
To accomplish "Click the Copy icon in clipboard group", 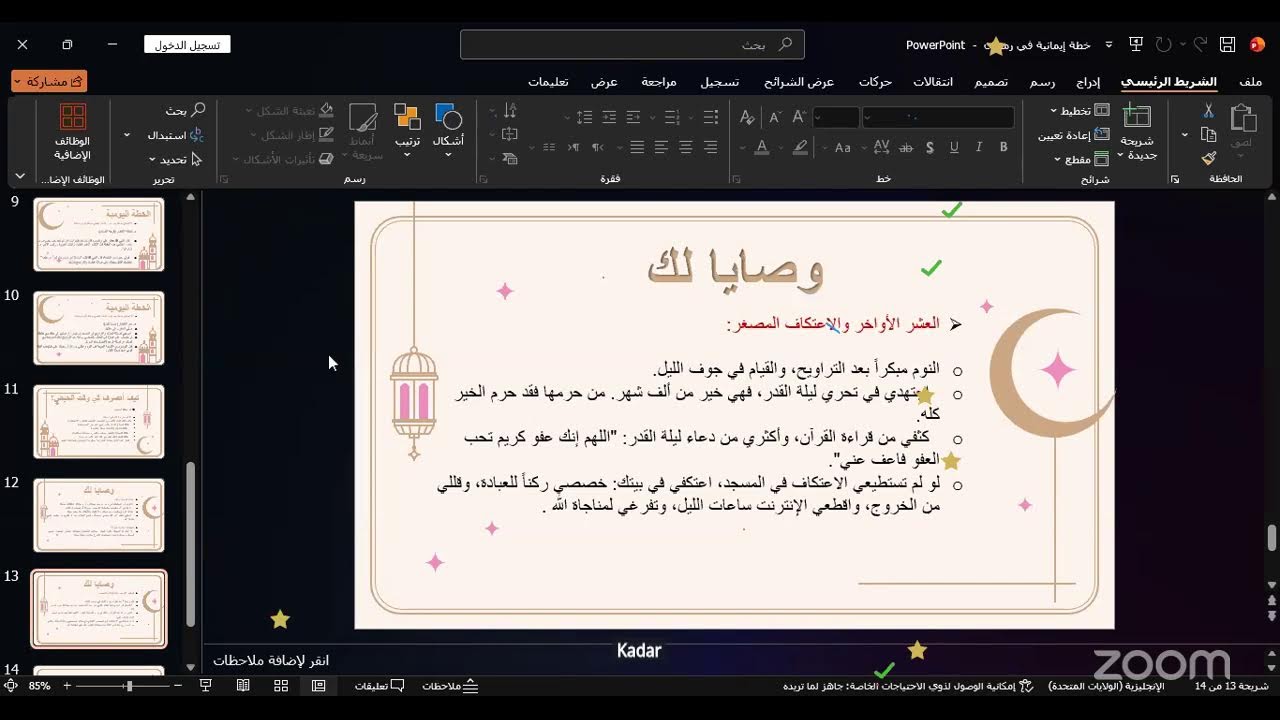I will click(1208, 135).
